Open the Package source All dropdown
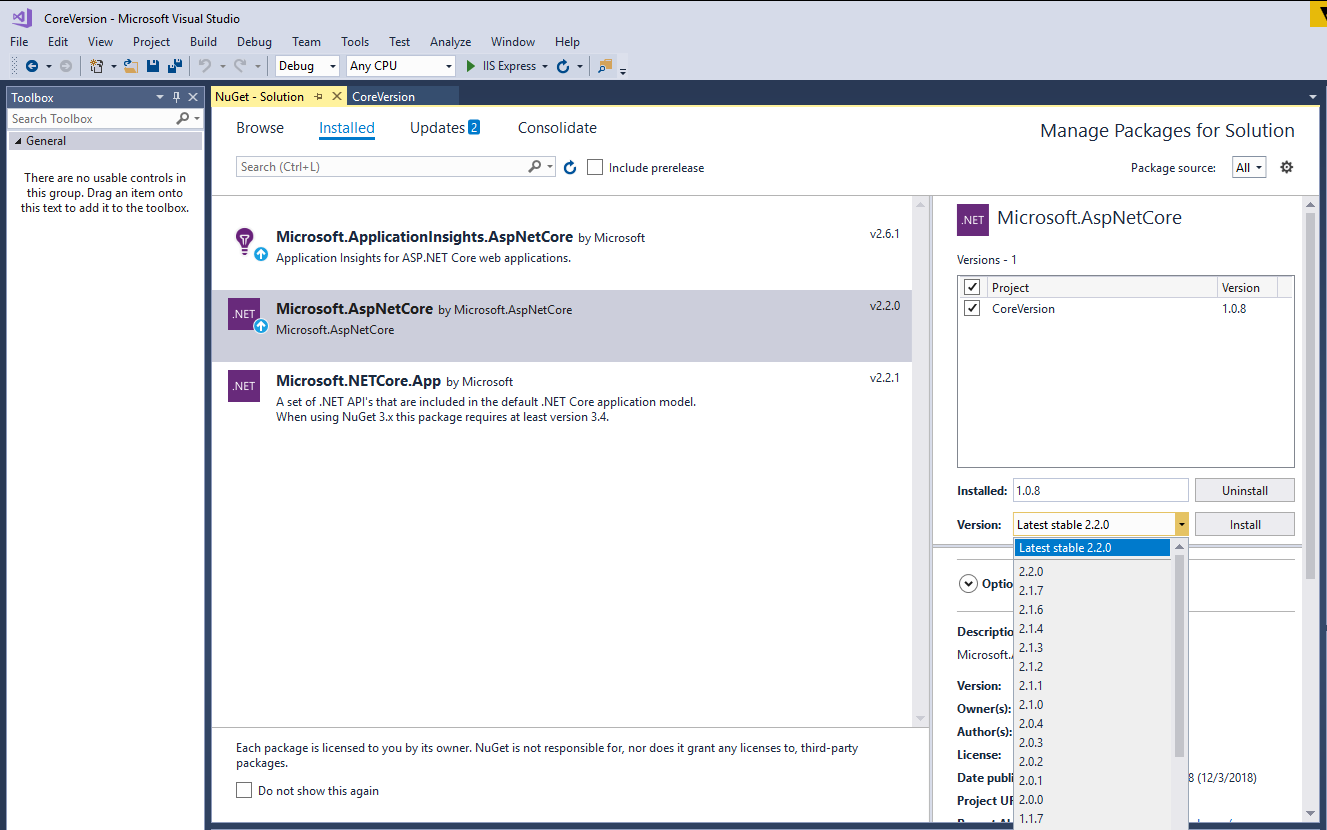1327x830 pixels. pos(1248,167)
